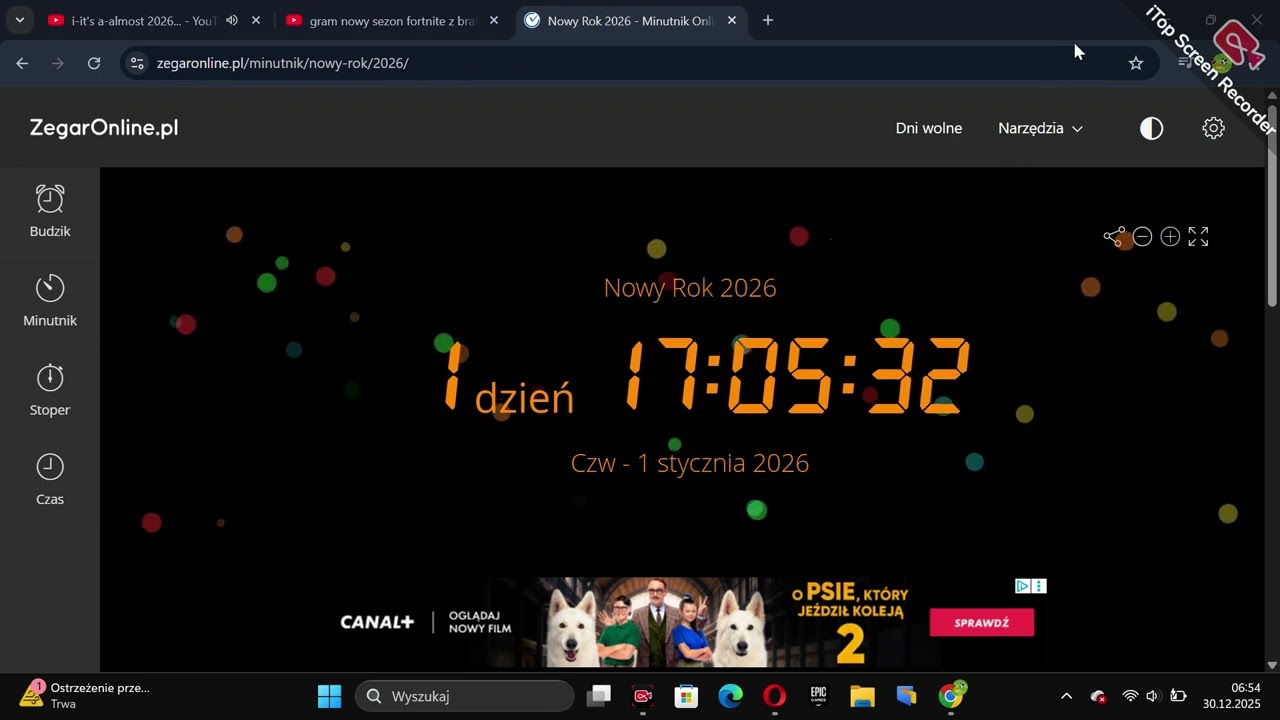The height and width of the screenshot is (720, 1280).
Task: Show hidden system tray icons
Action: tap(1066, 696)
